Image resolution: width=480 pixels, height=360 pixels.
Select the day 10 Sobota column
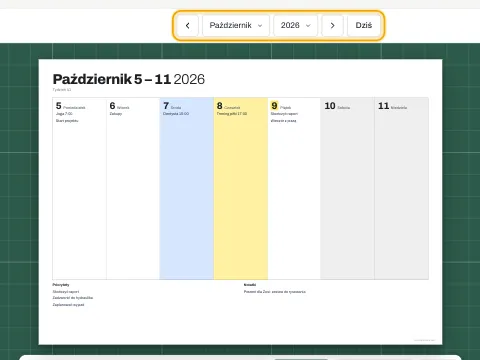pos(347,188)
